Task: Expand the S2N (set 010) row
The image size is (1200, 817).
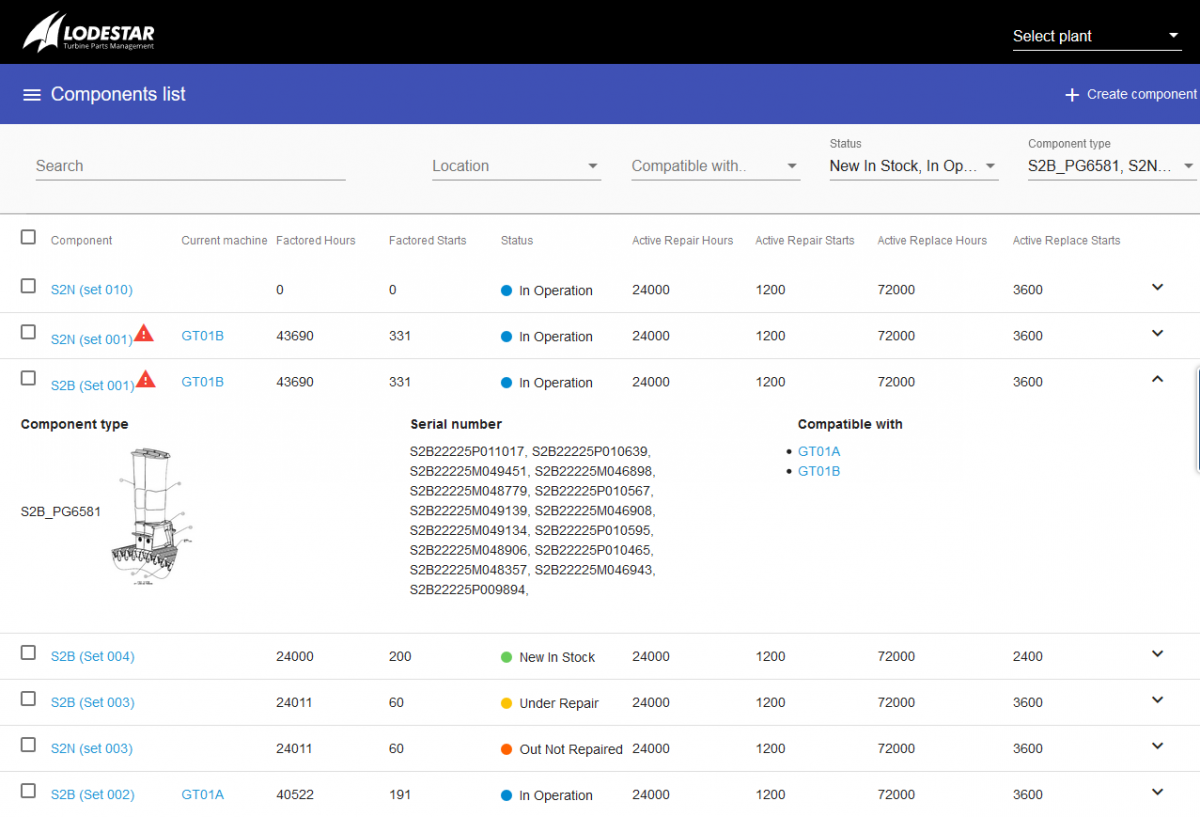Action: pyautogui.click(x=1158, y=288)
